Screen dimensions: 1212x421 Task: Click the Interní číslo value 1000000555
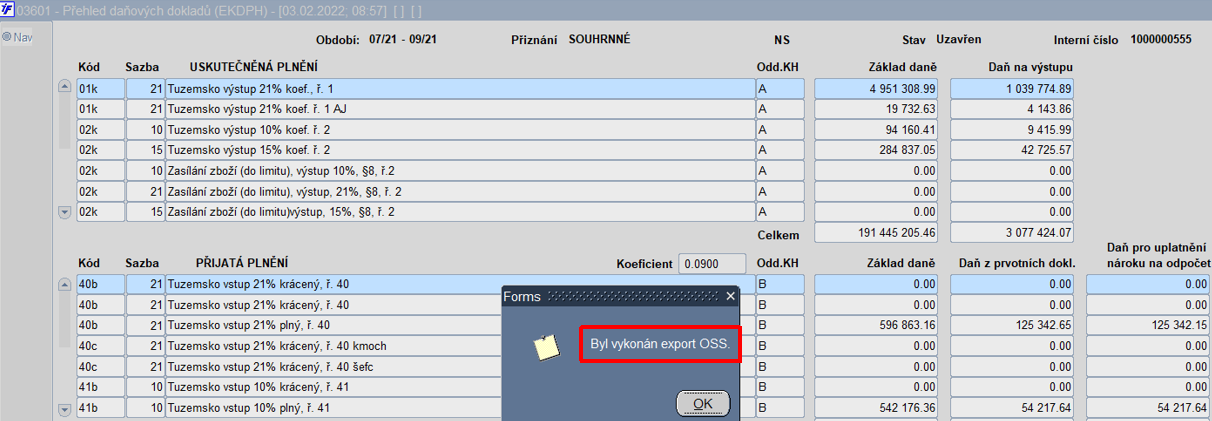pyautogui.click(x=1161, y=39)
